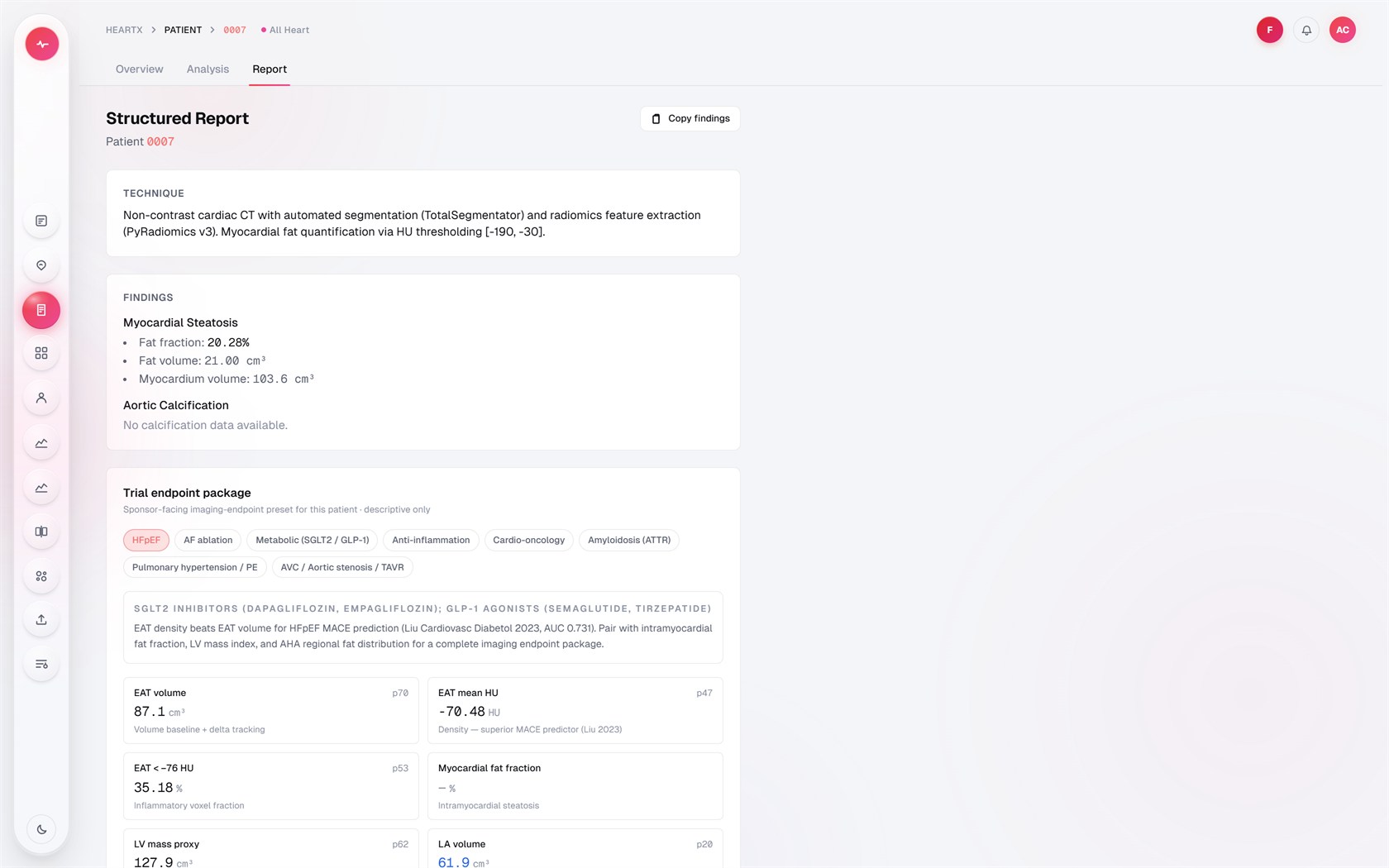Viewport: 1389px width, 868px height.
Task: Select AVC / Aortic stenosis / TAVR chip
Action: [342, 567]
